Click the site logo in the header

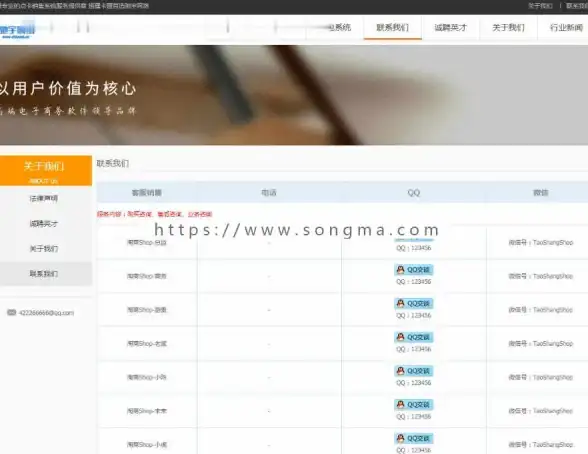[x=17, y=31]
